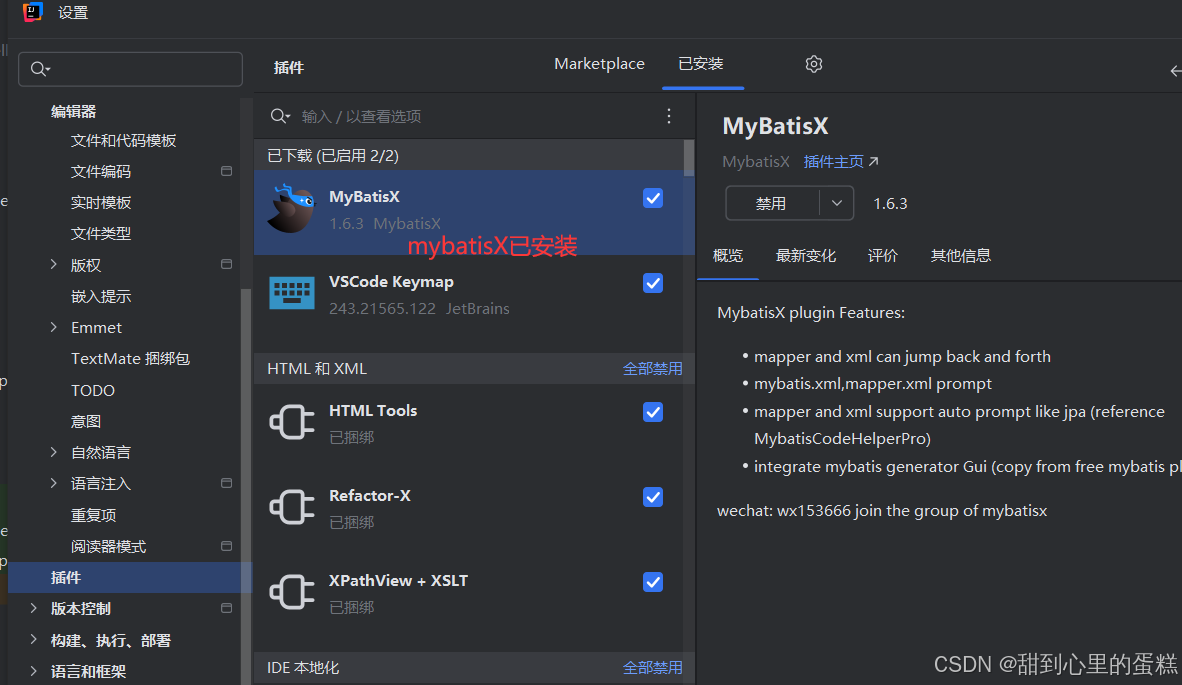Select 文件类型 in settings tree

101,234
